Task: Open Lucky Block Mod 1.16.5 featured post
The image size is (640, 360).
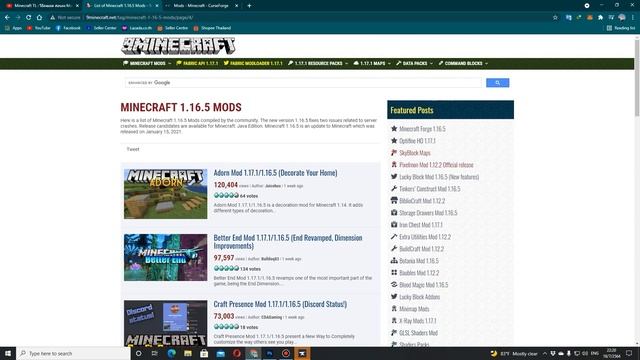Action: click(439, 177)
